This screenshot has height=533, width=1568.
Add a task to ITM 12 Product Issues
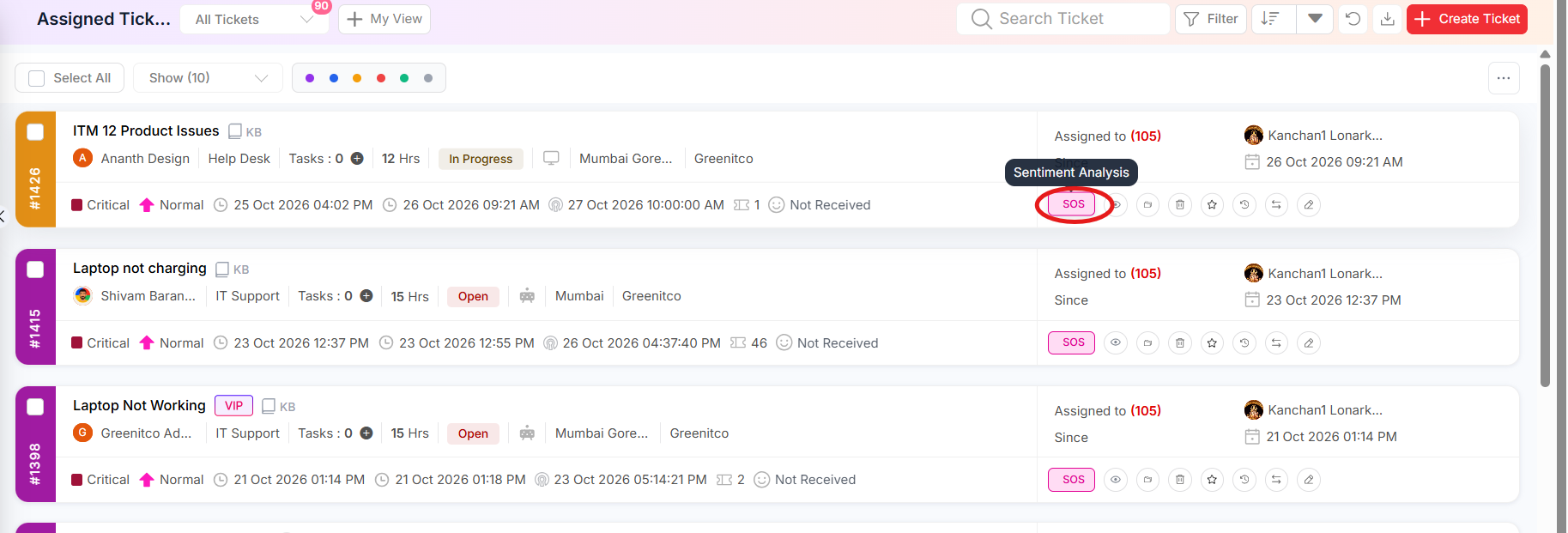click(357, 159)
